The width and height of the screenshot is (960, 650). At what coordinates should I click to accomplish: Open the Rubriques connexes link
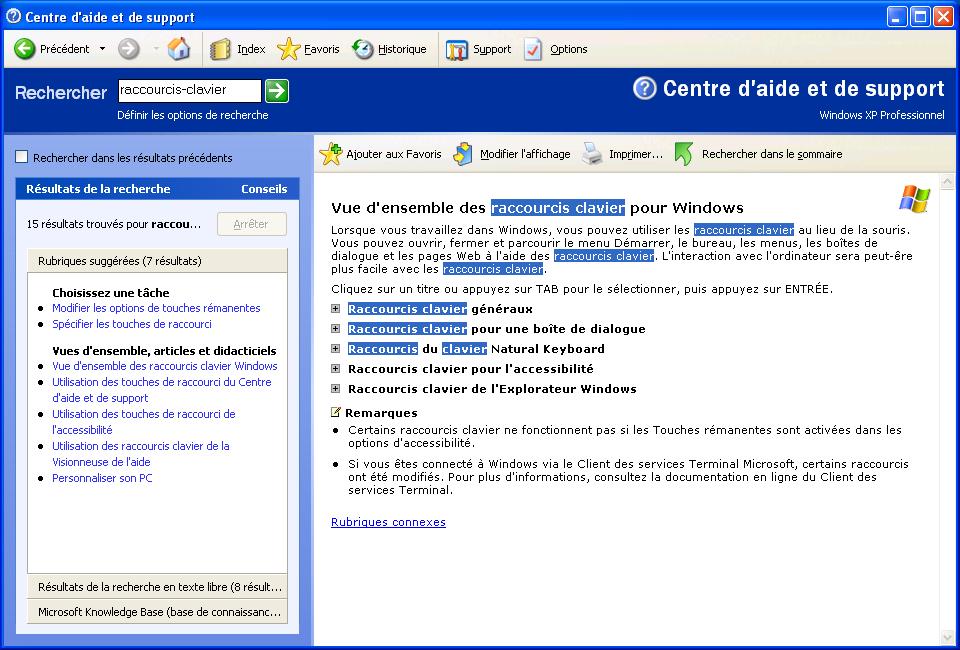point(388,522)
